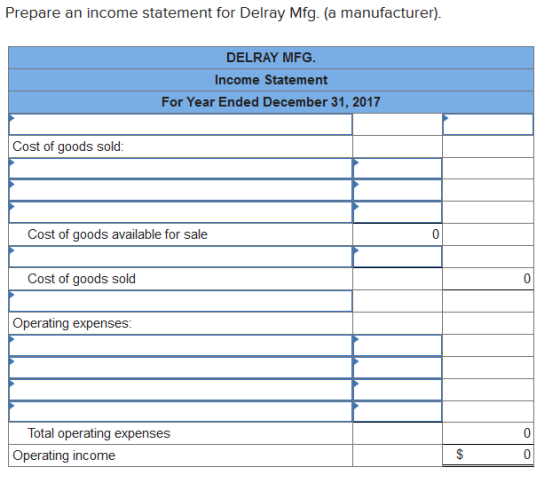The image size is (560, 499).
Task: Click the 'Cost of goods sold:' heading
Action: coord(68,146)
